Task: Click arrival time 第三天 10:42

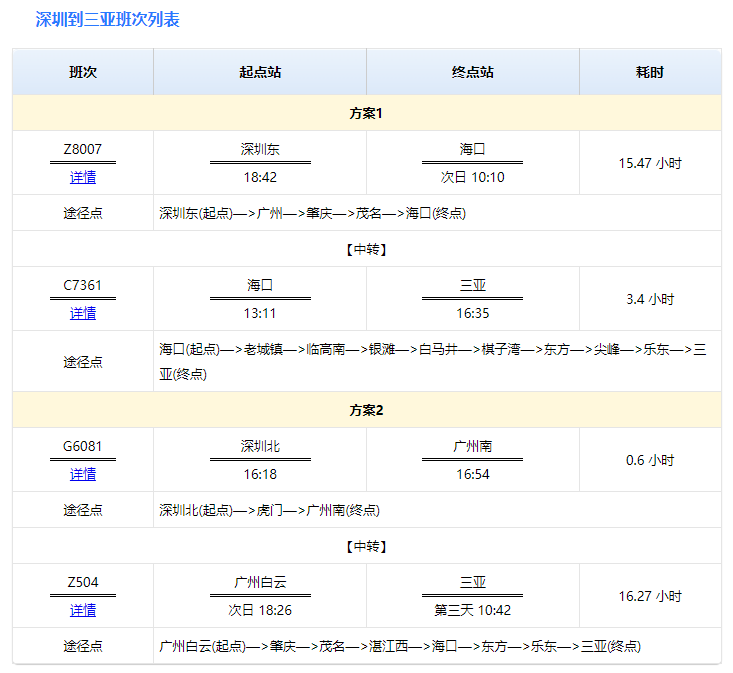Action: point(473,610)
